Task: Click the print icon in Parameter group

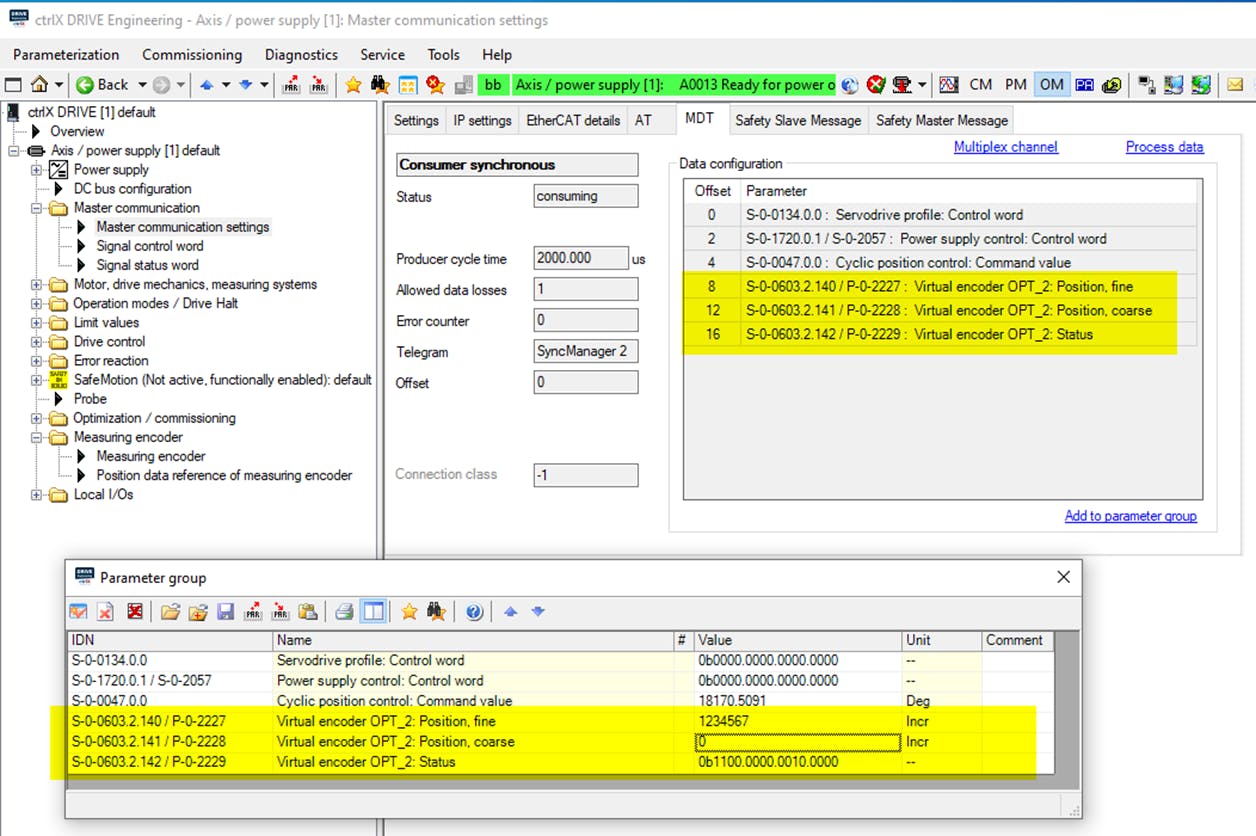Action: click(x=343, y=611)
